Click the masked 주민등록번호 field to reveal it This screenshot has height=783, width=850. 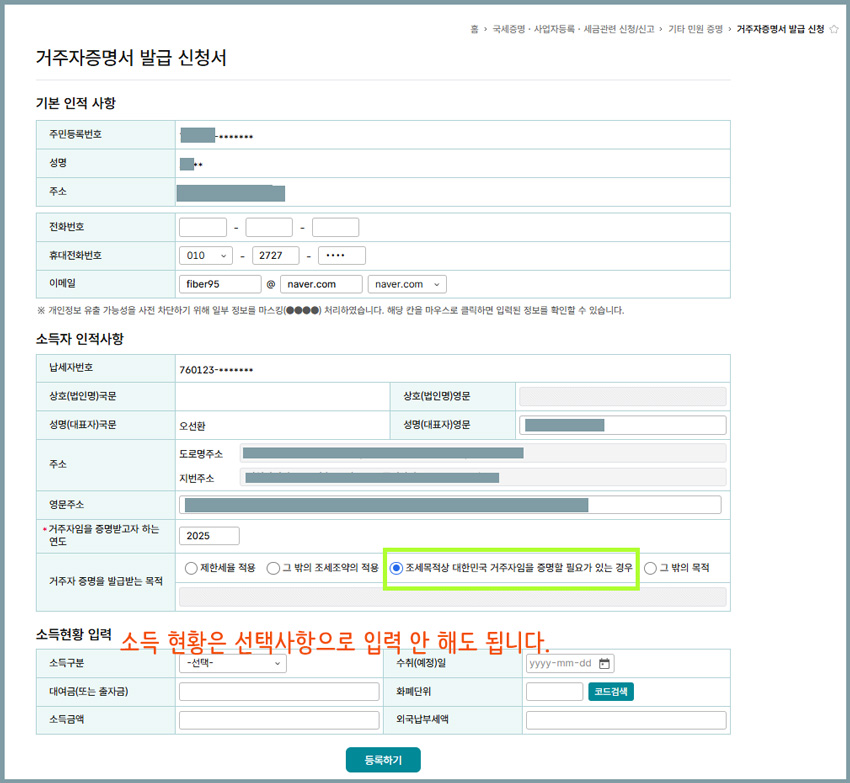215,134
